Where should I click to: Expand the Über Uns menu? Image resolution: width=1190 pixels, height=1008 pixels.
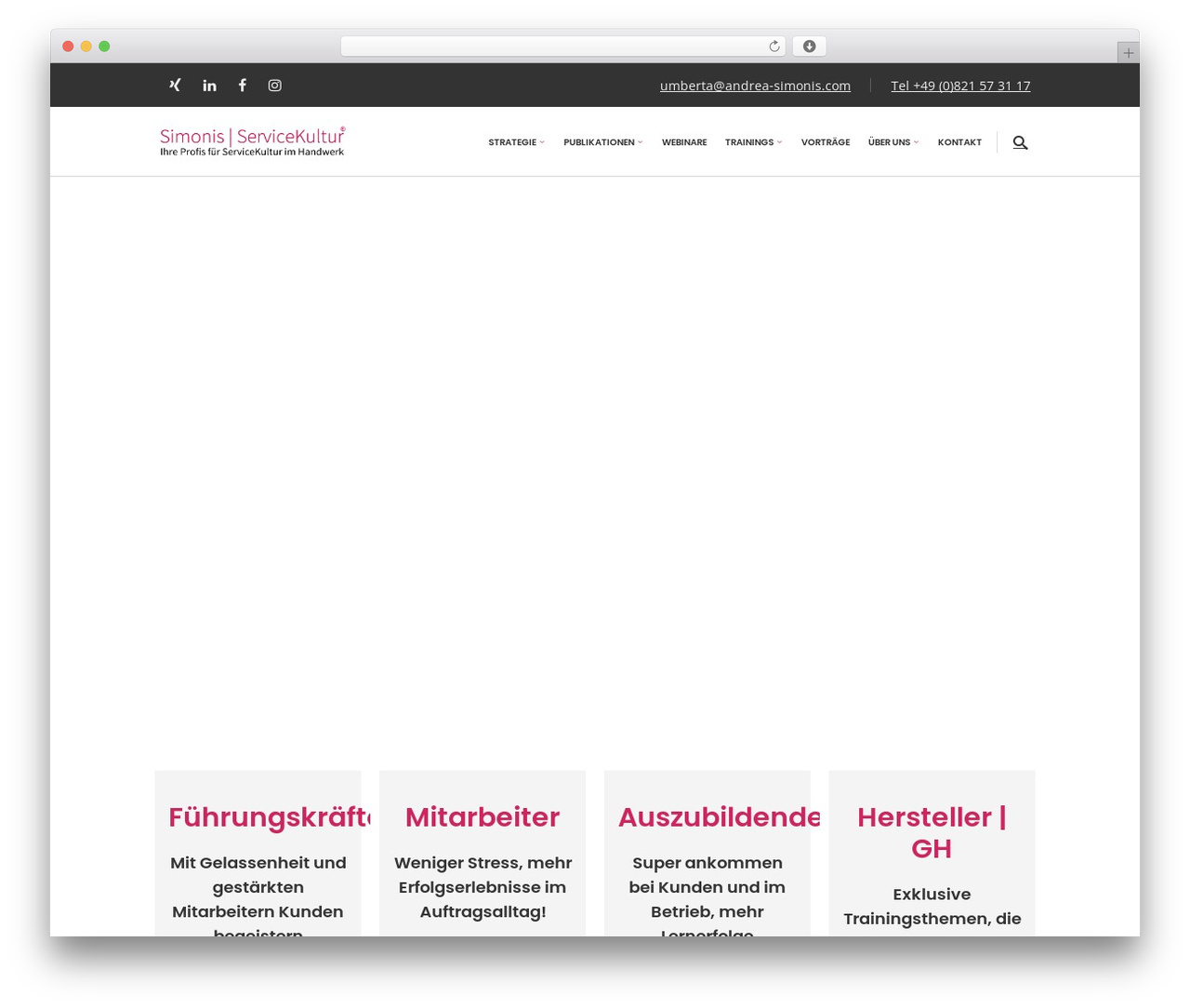892,142
